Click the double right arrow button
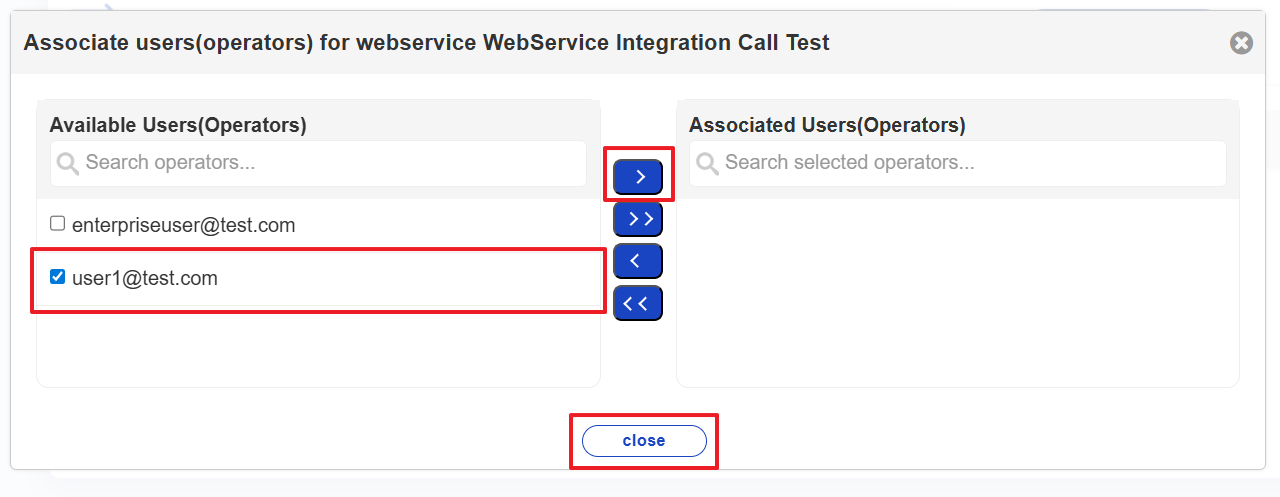This screenshot has height=497, width=1280. point(638,219)
